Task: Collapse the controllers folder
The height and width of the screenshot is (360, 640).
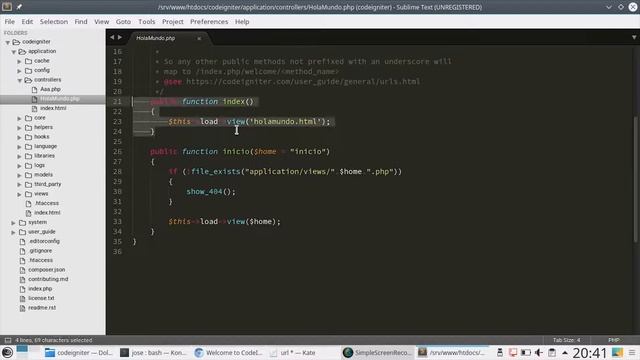Action: coord(20,80)
